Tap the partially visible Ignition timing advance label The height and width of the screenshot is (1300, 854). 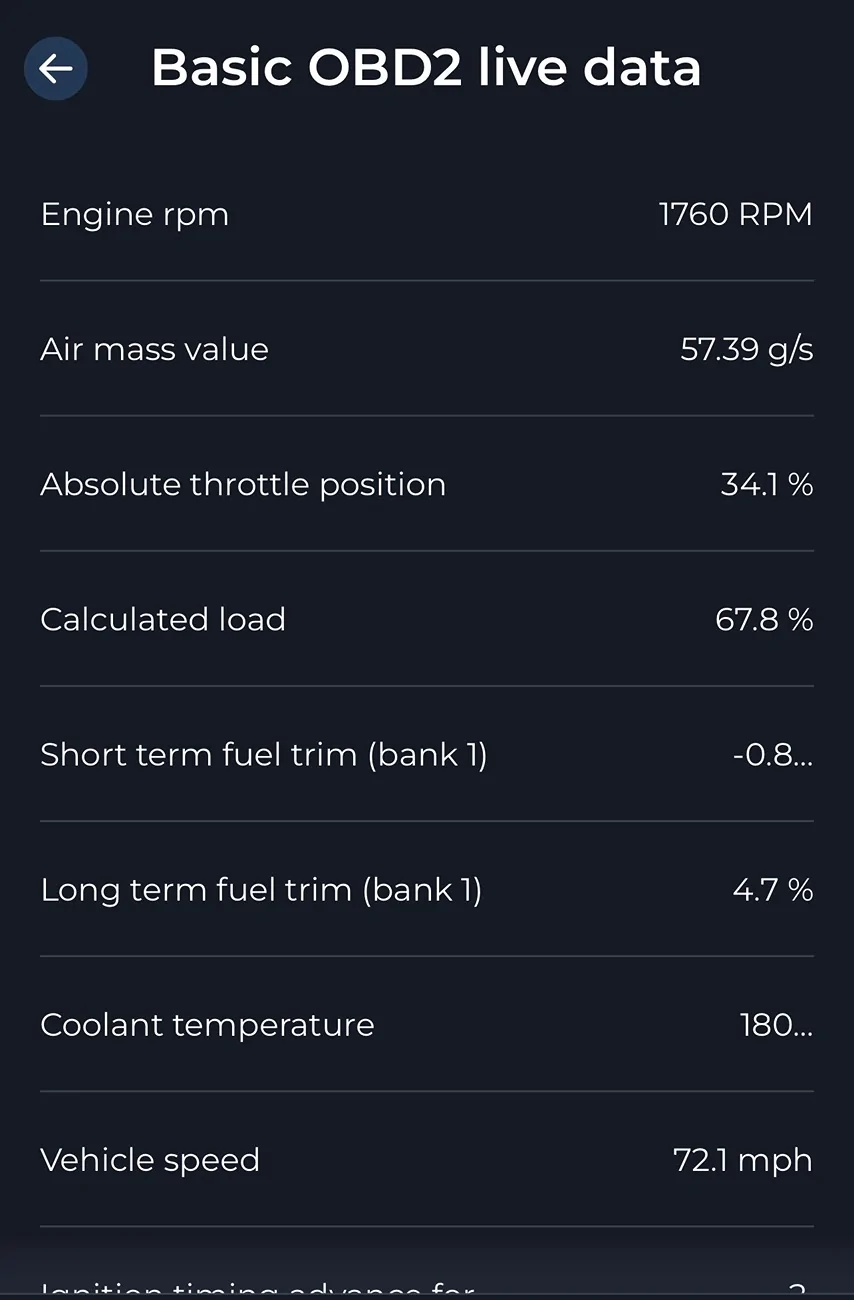[x=257, y=1290]
